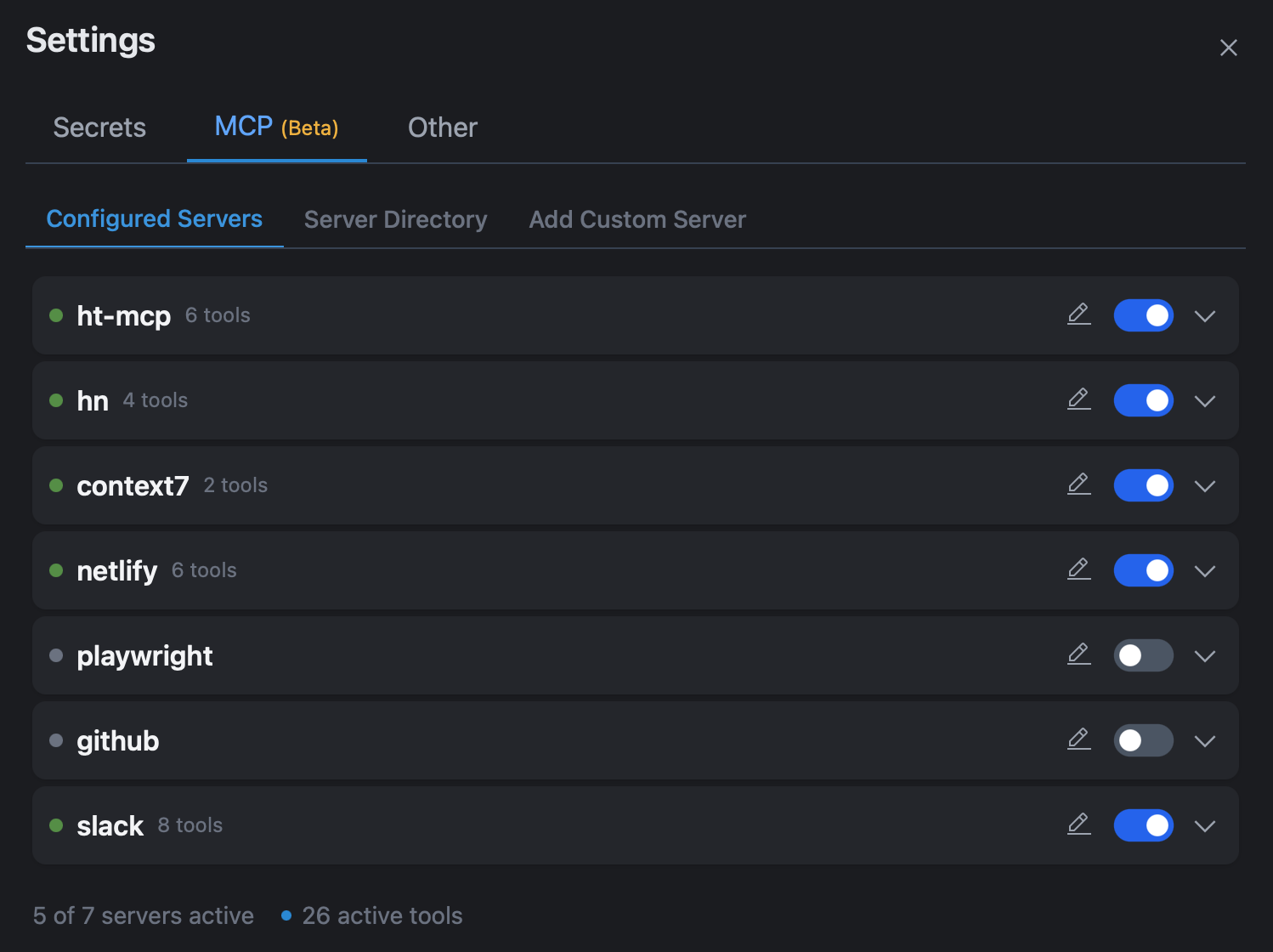Disable the ht-mcp server toggle
Image resolution: width=1273 pixels, height=952 pixels.
click(x=1144, y=315)
